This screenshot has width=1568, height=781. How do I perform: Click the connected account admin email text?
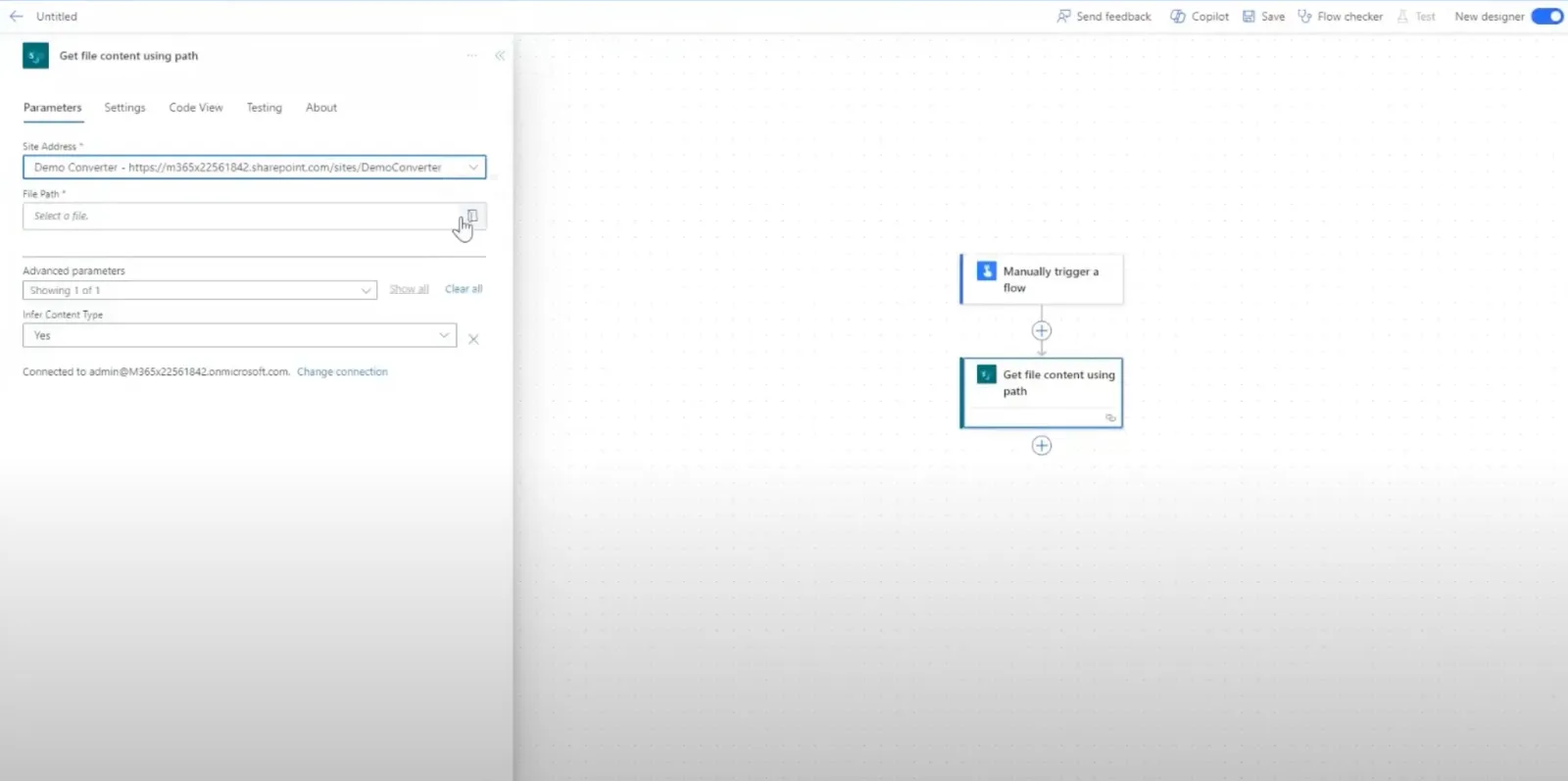point(189,372)
